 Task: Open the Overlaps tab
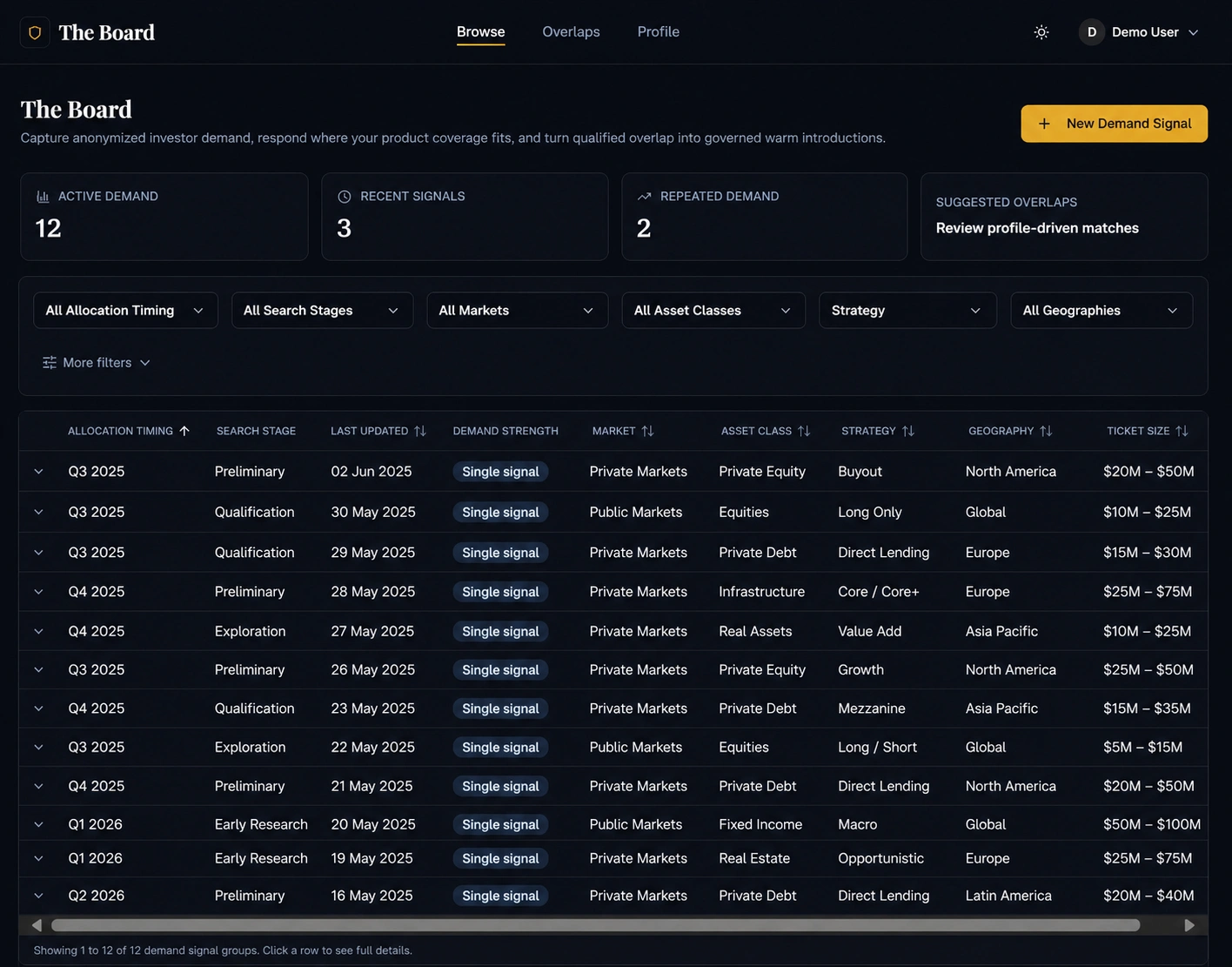[571, 31]
